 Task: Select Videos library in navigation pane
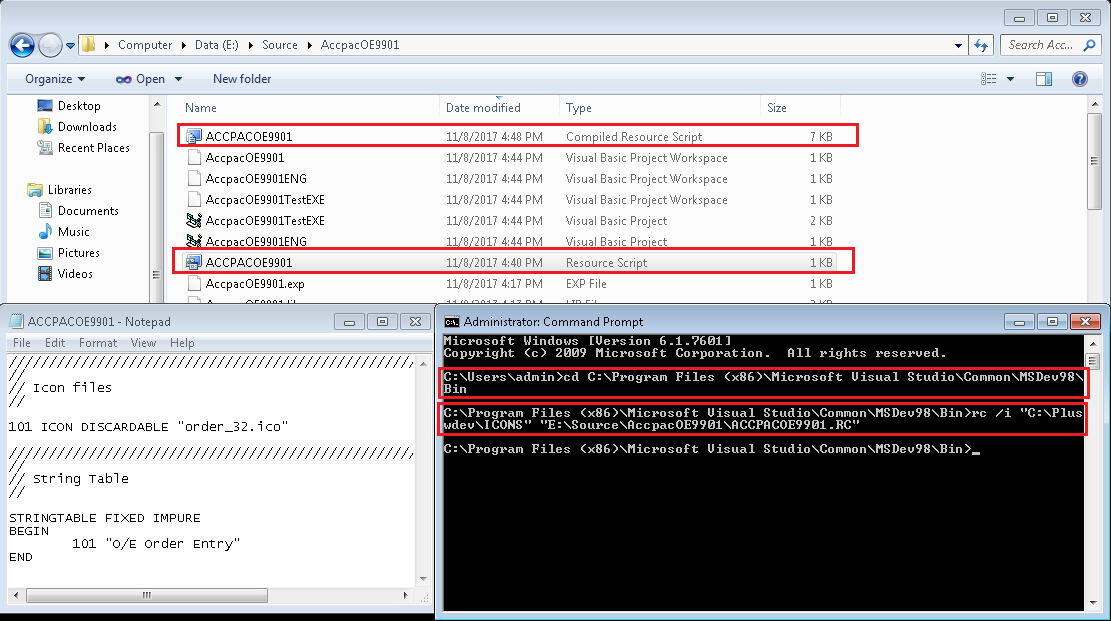pos(75,274)
